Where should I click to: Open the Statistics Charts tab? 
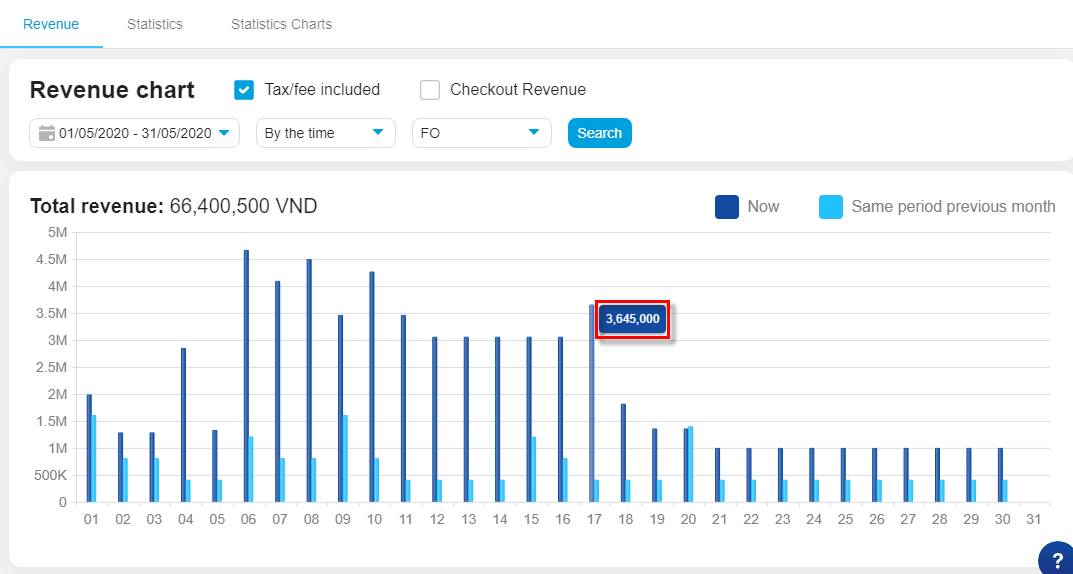point(281,24)
